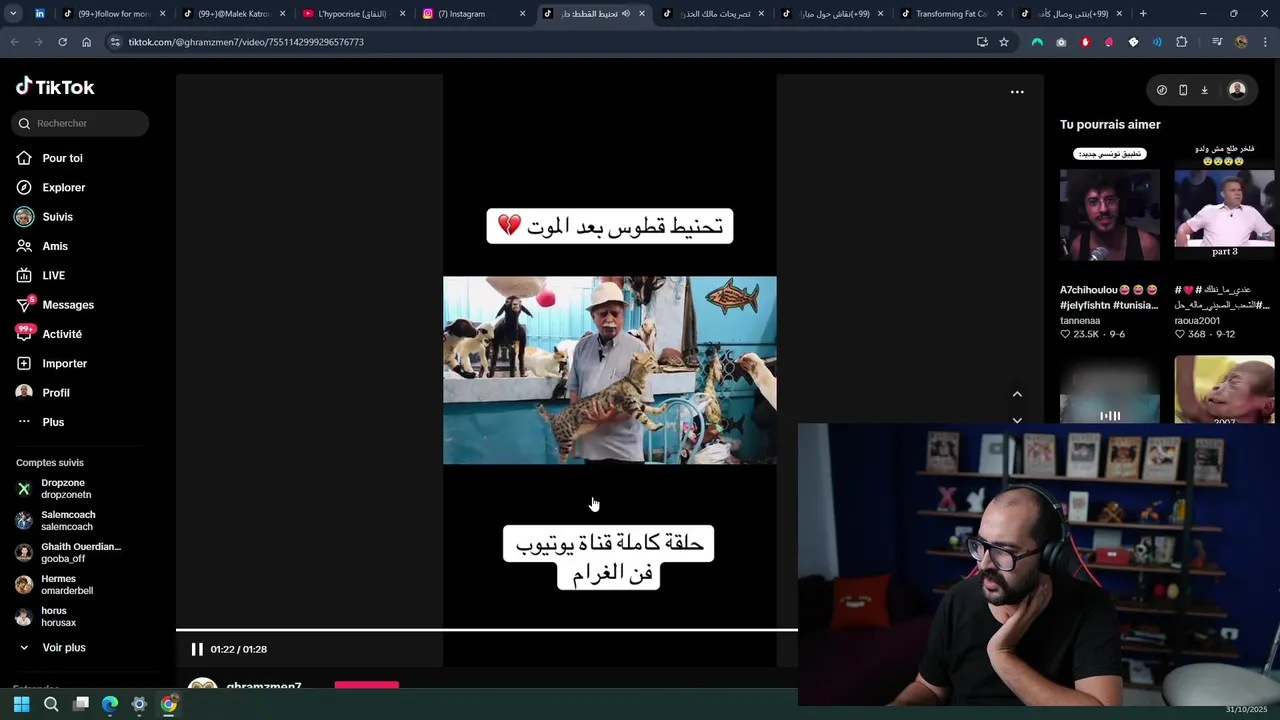Reload the current page
Image resolution: width=1280 pixels, height=720 pixels.
(62, 42)
